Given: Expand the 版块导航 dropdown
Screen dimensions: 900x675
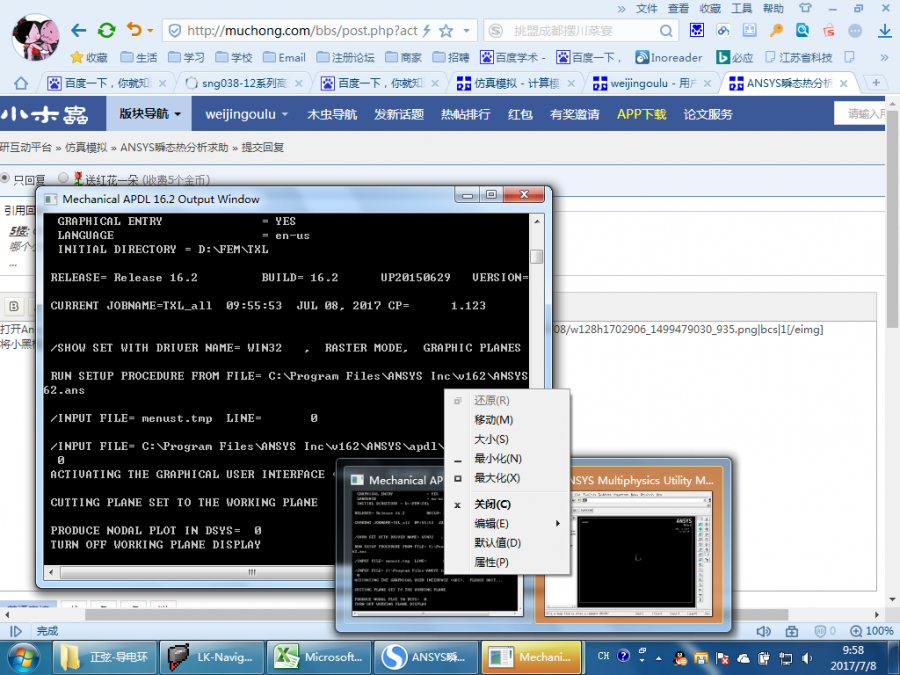Looking at the screenshot, I should 149,114.
